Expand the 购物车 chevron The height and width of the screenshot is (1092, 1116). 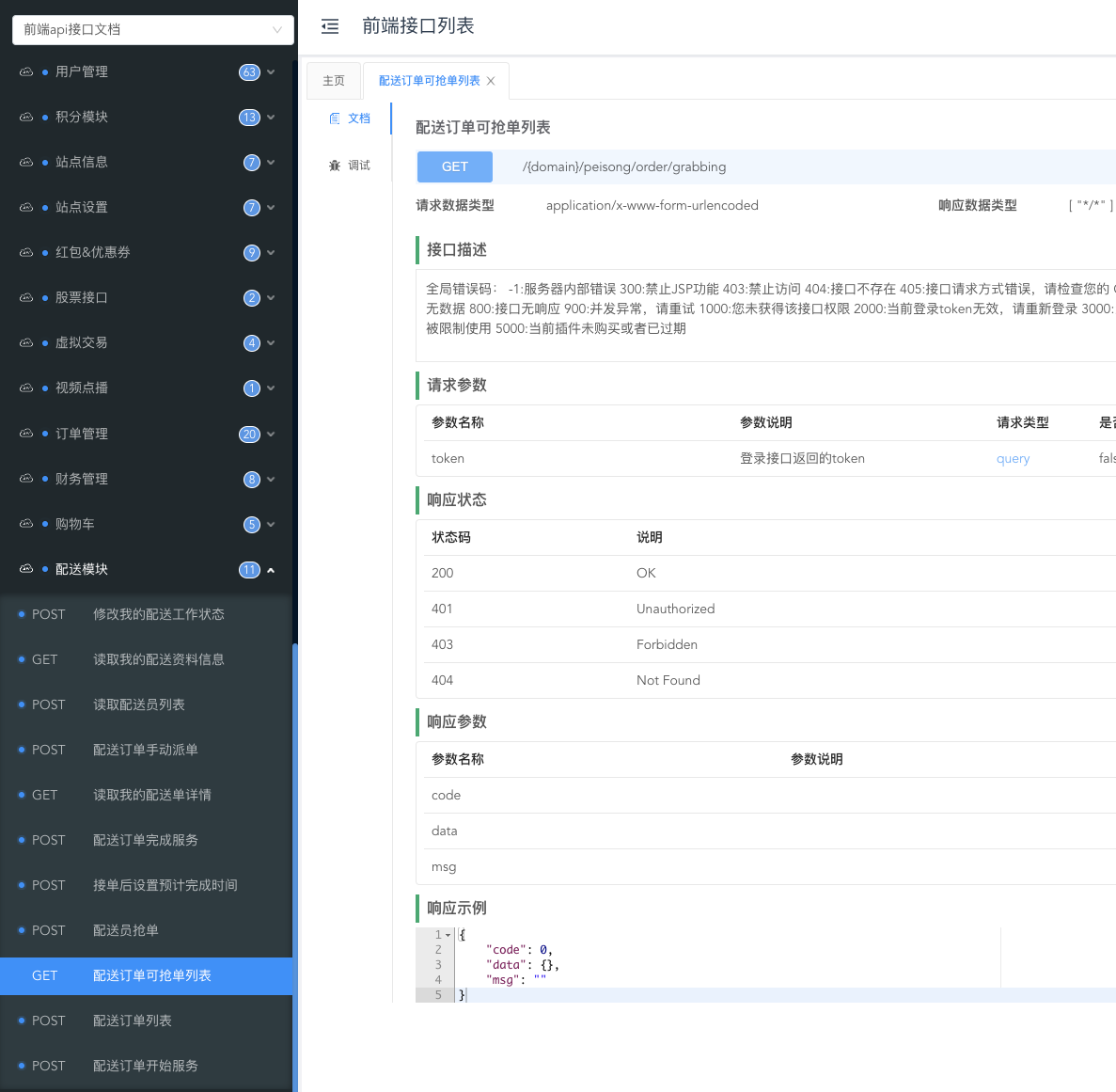pos(271,524)
